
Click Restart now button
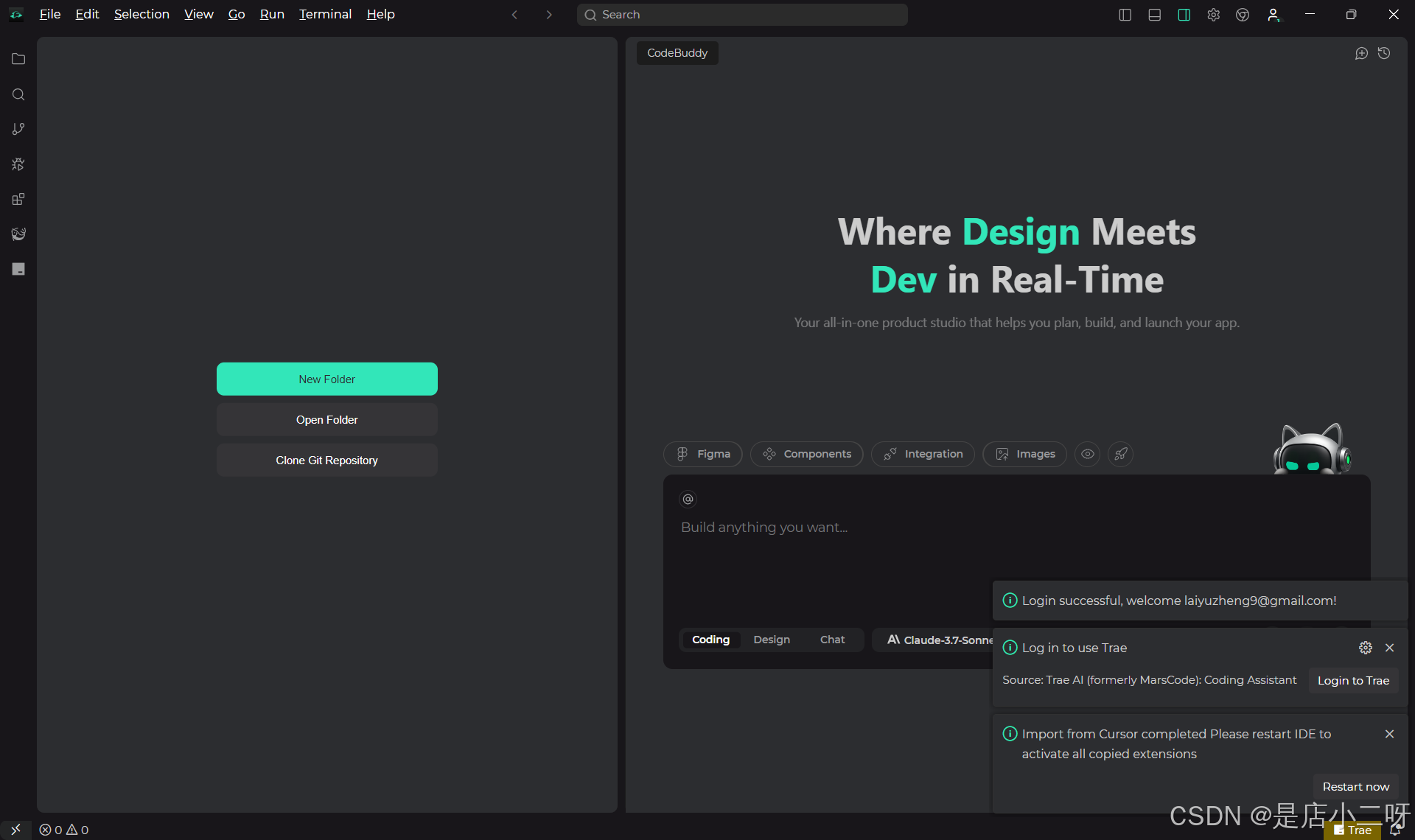tap(1355, 786)
